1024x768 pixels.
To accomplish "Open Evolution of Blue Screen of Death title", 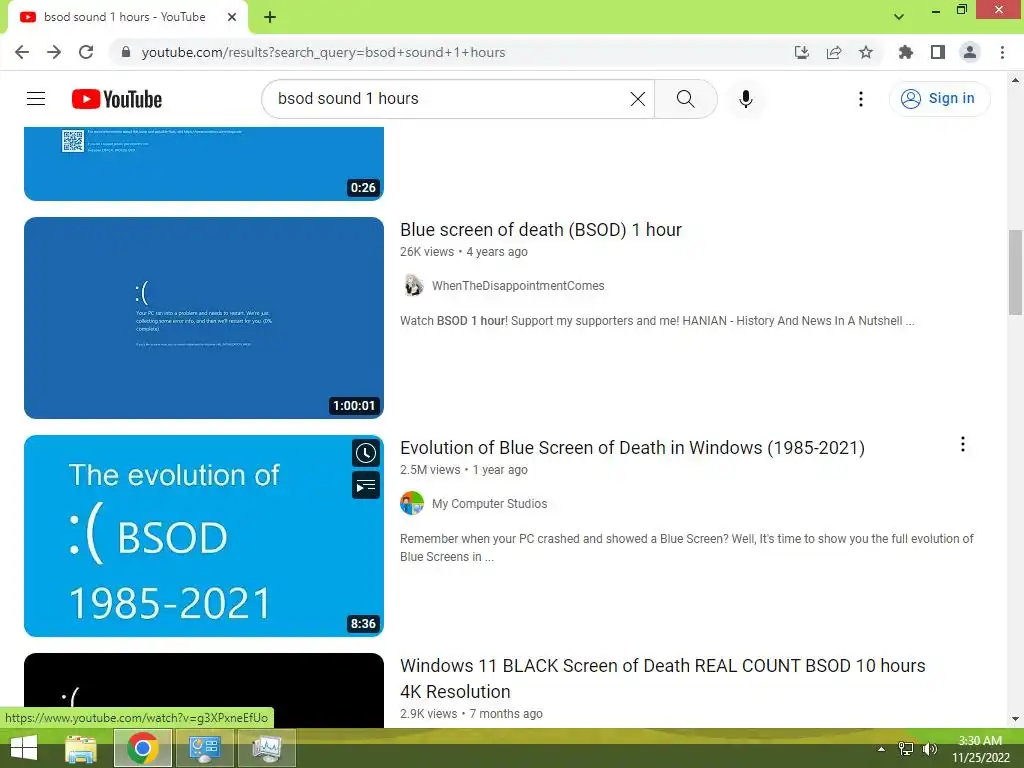I will click(x=632, y=448).
